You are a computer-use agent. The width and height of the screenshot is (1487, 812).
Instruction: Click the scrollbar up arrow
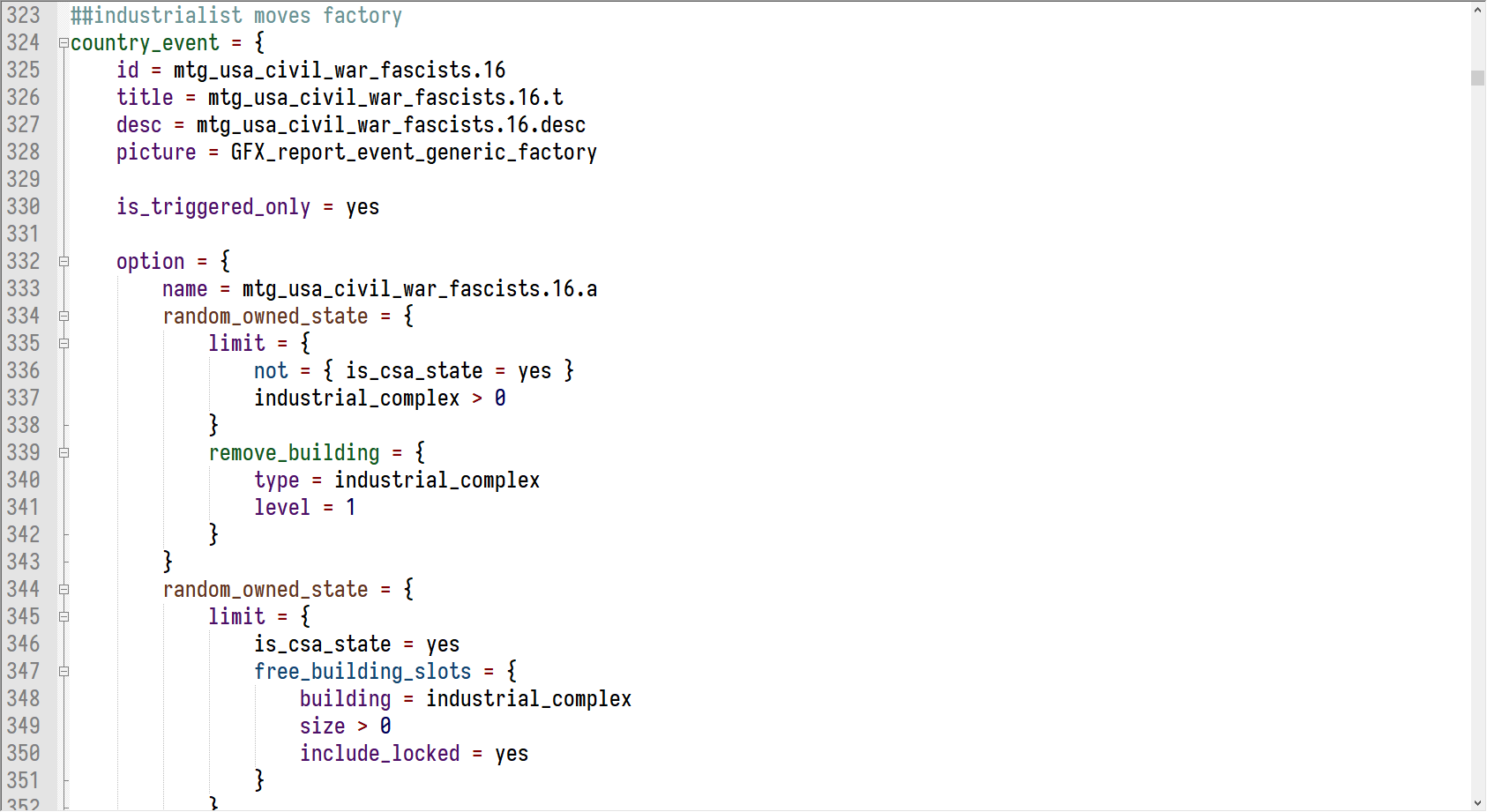[1478, 11]
